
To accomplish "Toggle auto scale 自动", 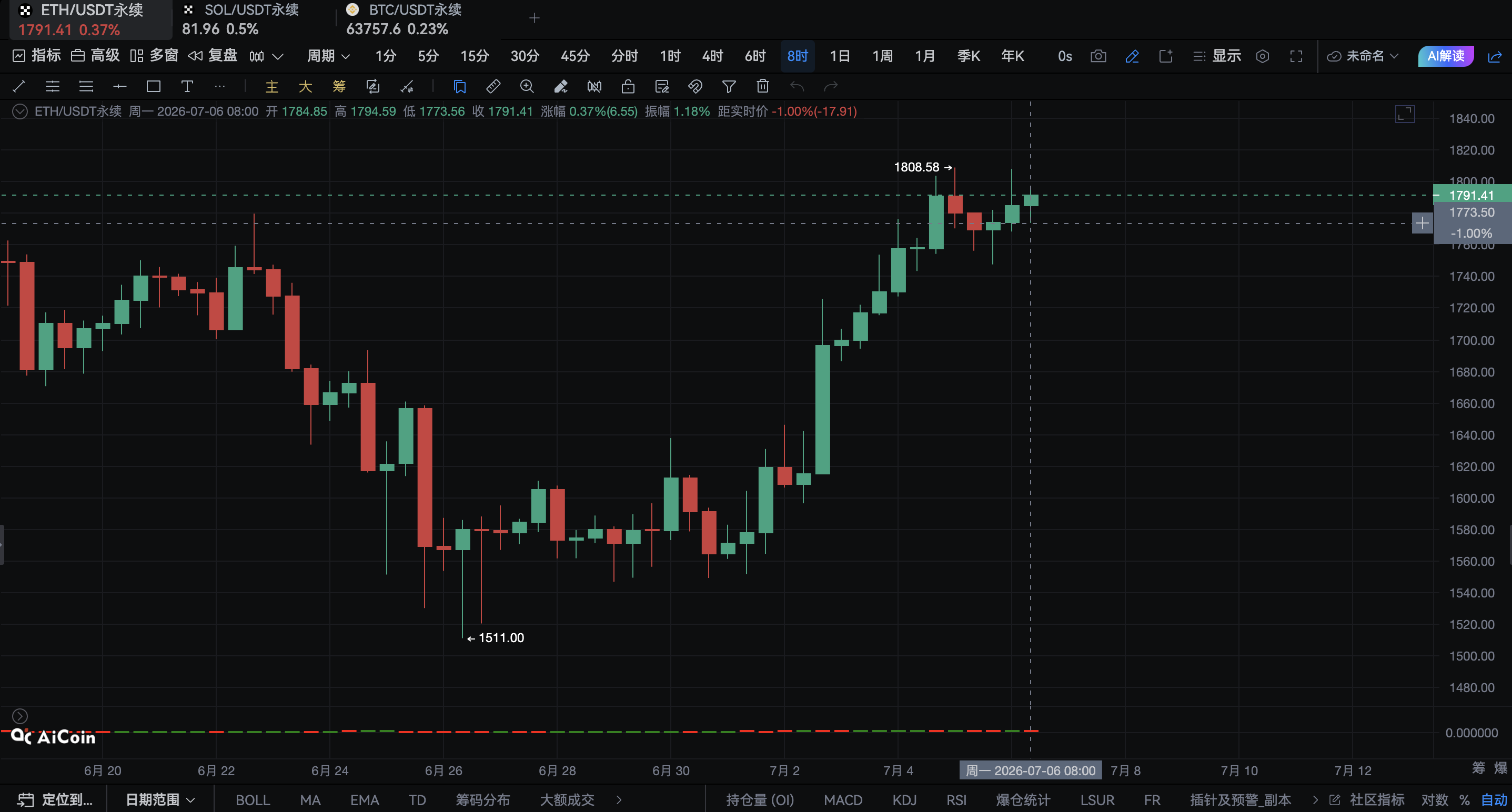I will pos(1494,800).
